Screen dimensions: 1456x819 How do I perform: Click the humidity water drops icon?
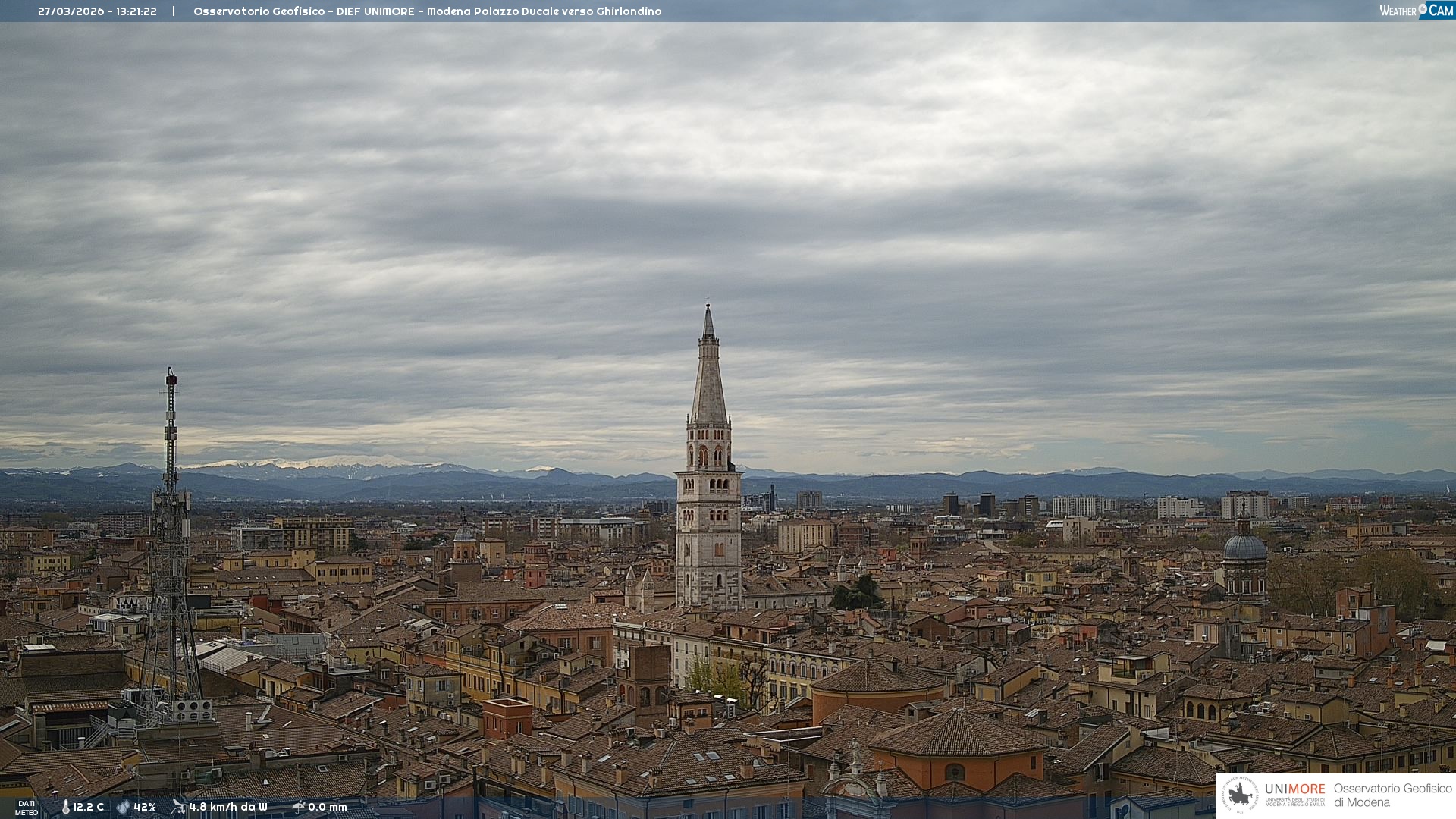click(123, 807)
